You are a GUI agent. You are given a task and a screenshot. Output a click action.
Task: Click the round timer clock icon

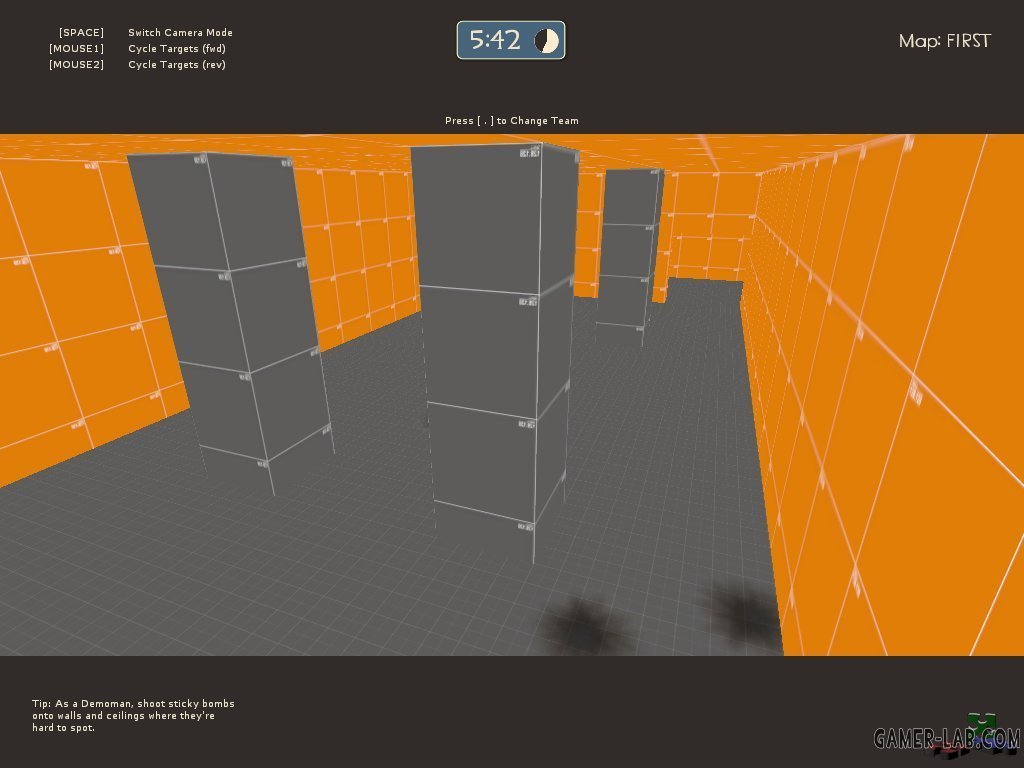tap(547, 40)
